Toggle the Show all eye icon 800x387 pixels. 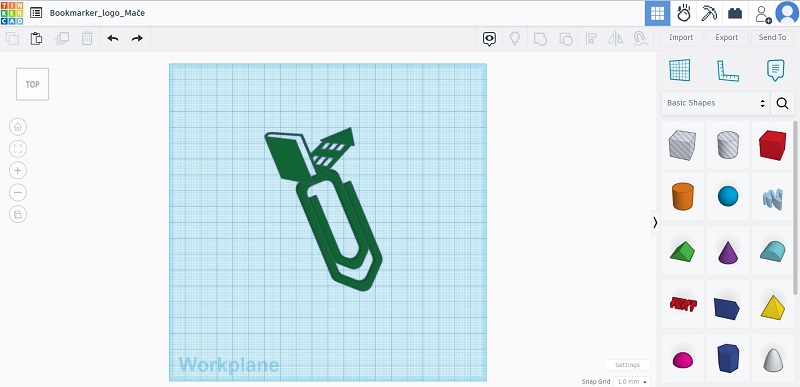(489, 39)
